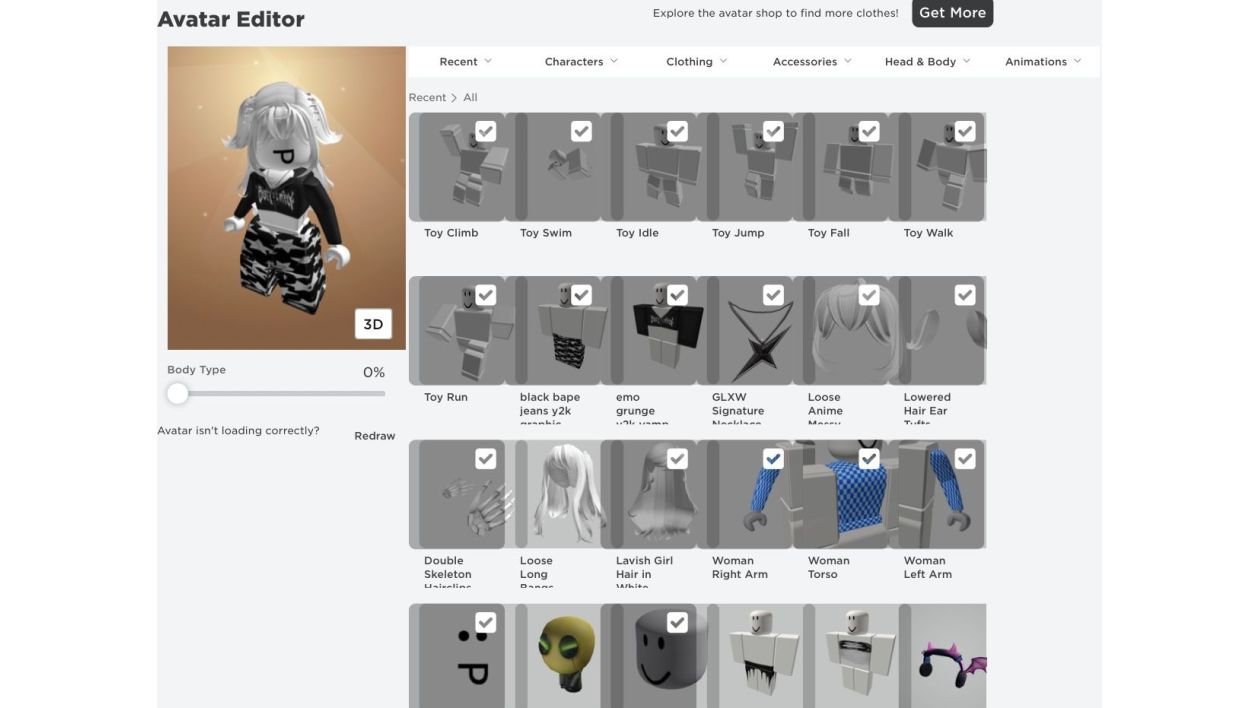Open the Accessories dropdown

click(x=812, y=61)
